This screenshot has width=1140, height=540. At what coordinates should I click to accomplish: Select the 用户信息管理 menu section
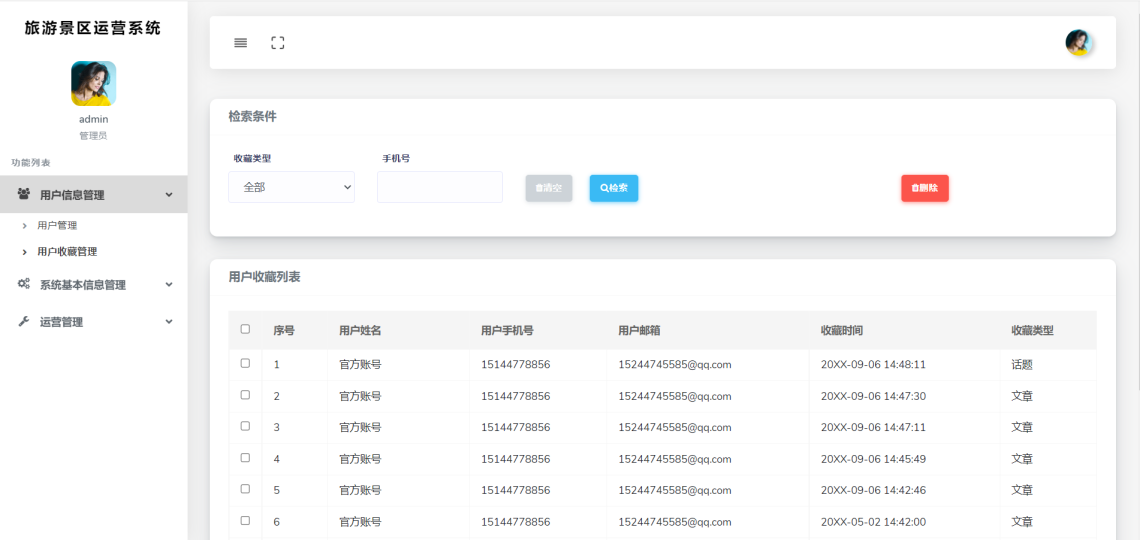coord(94,194)
